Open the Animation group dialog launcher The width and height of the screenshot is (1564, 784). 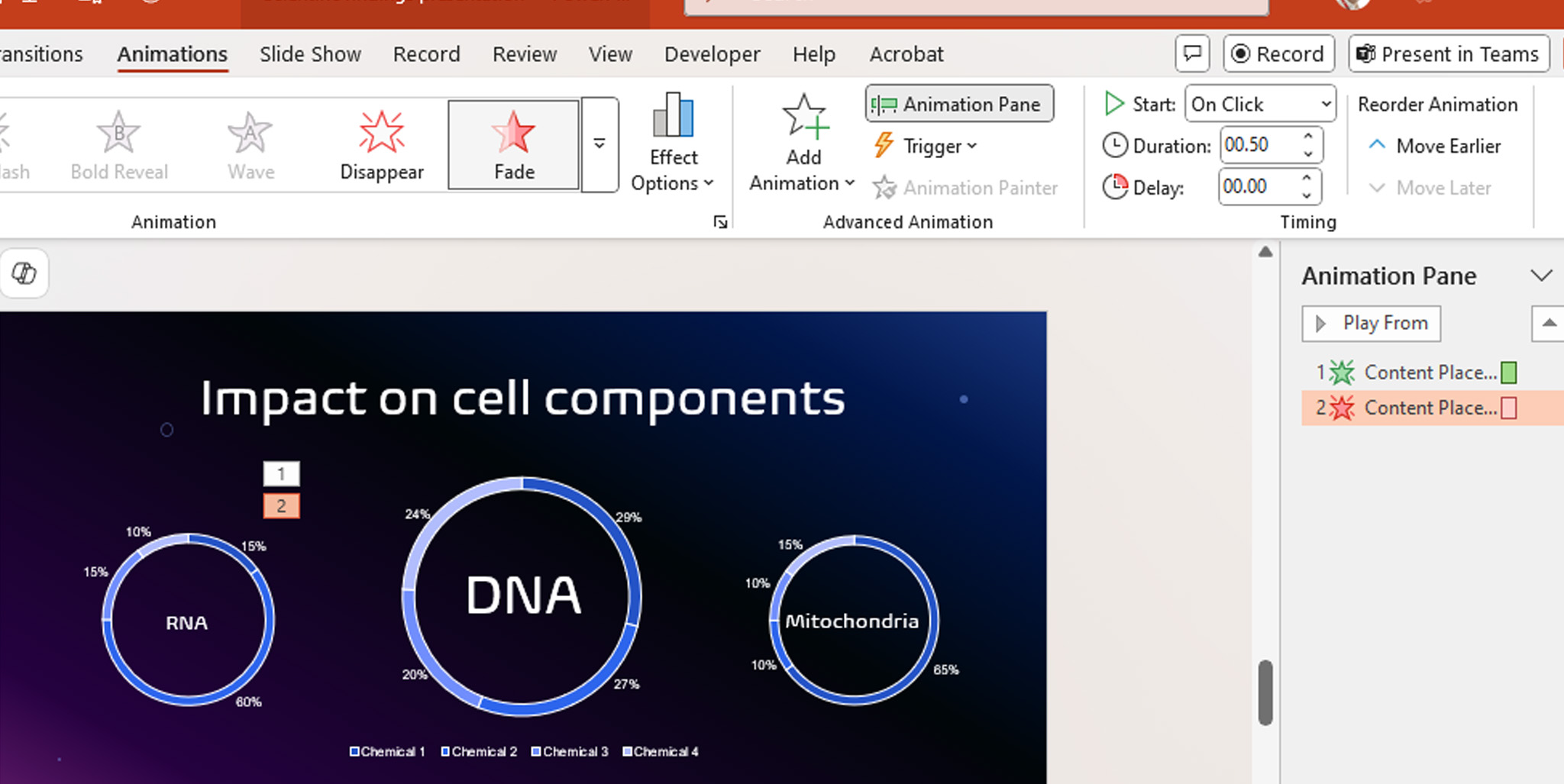[719, 222]
